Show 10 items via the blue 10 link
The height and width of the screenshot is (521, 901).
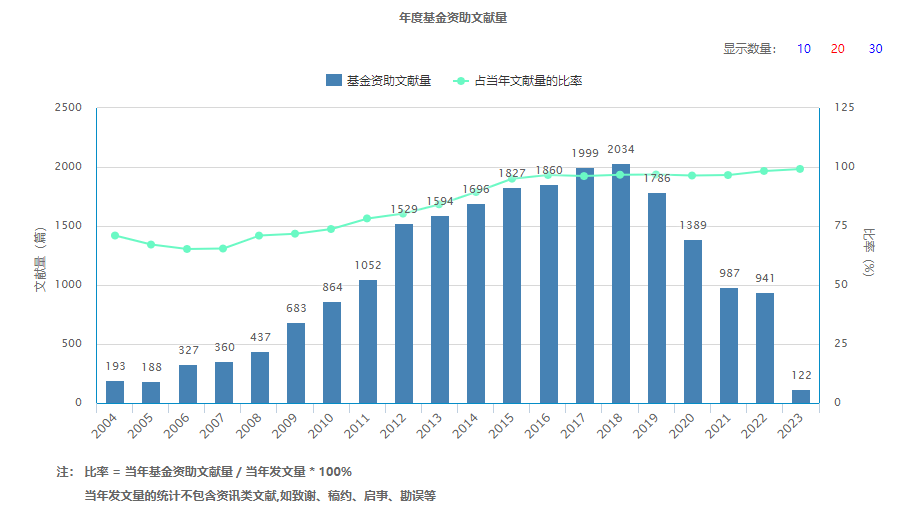tap(803, 49)
